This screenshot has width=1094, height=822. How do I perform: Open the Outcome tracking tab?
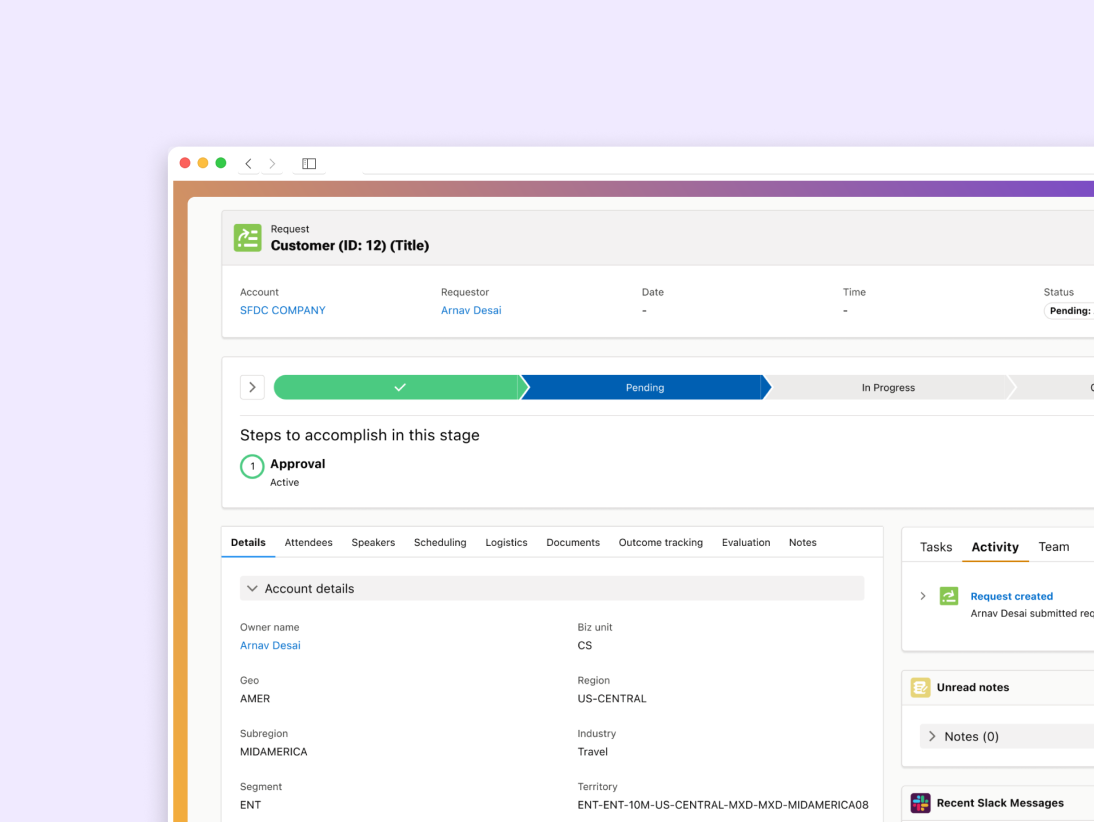pyautogui.click(x=661, y=542)
